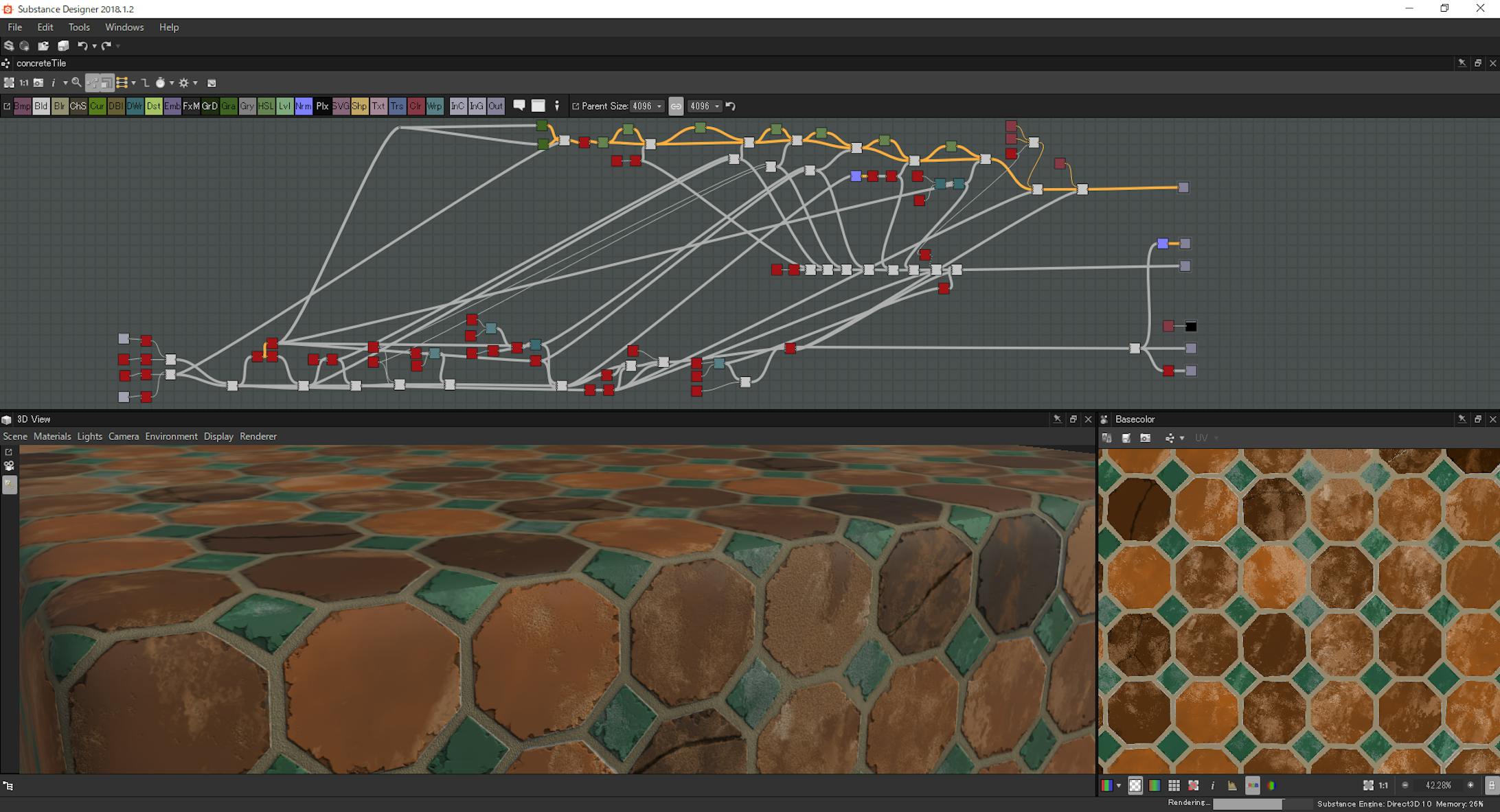Click the stopwatch timer icon in graph toolbar
The height and width of the screenshot is (812, 1500).
pyautogui.click(x=161, y=83)
